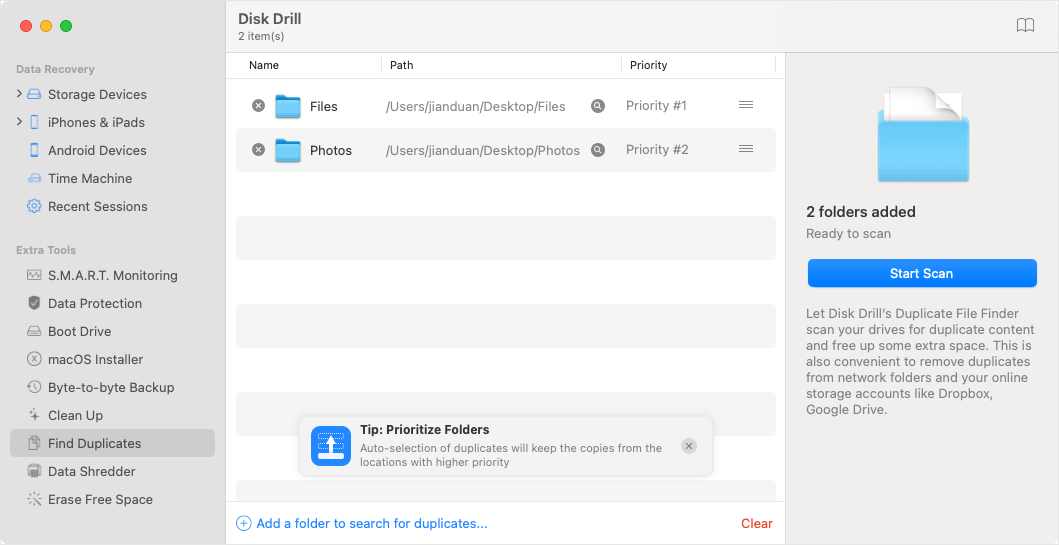Click the 2 item(s) subtitle
The image size is (1059, 545).
[x=261, y=36]
